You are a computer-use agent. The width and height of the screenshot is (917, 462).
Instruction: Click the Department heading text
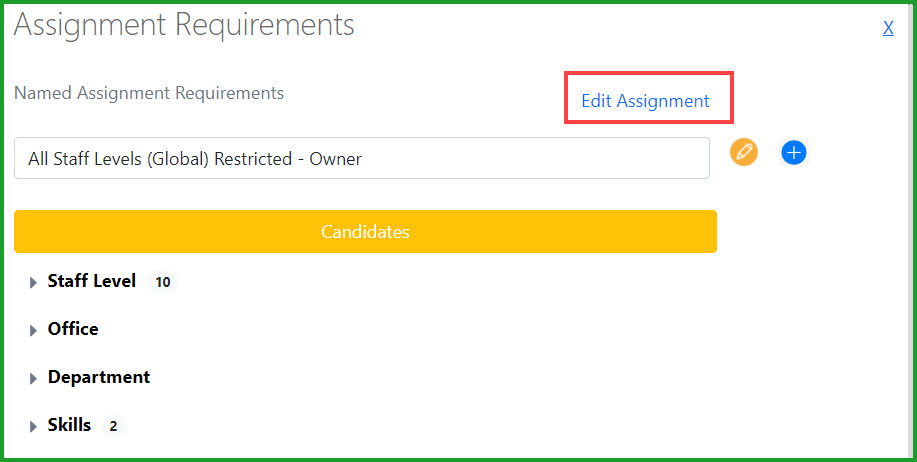[99, 377]
